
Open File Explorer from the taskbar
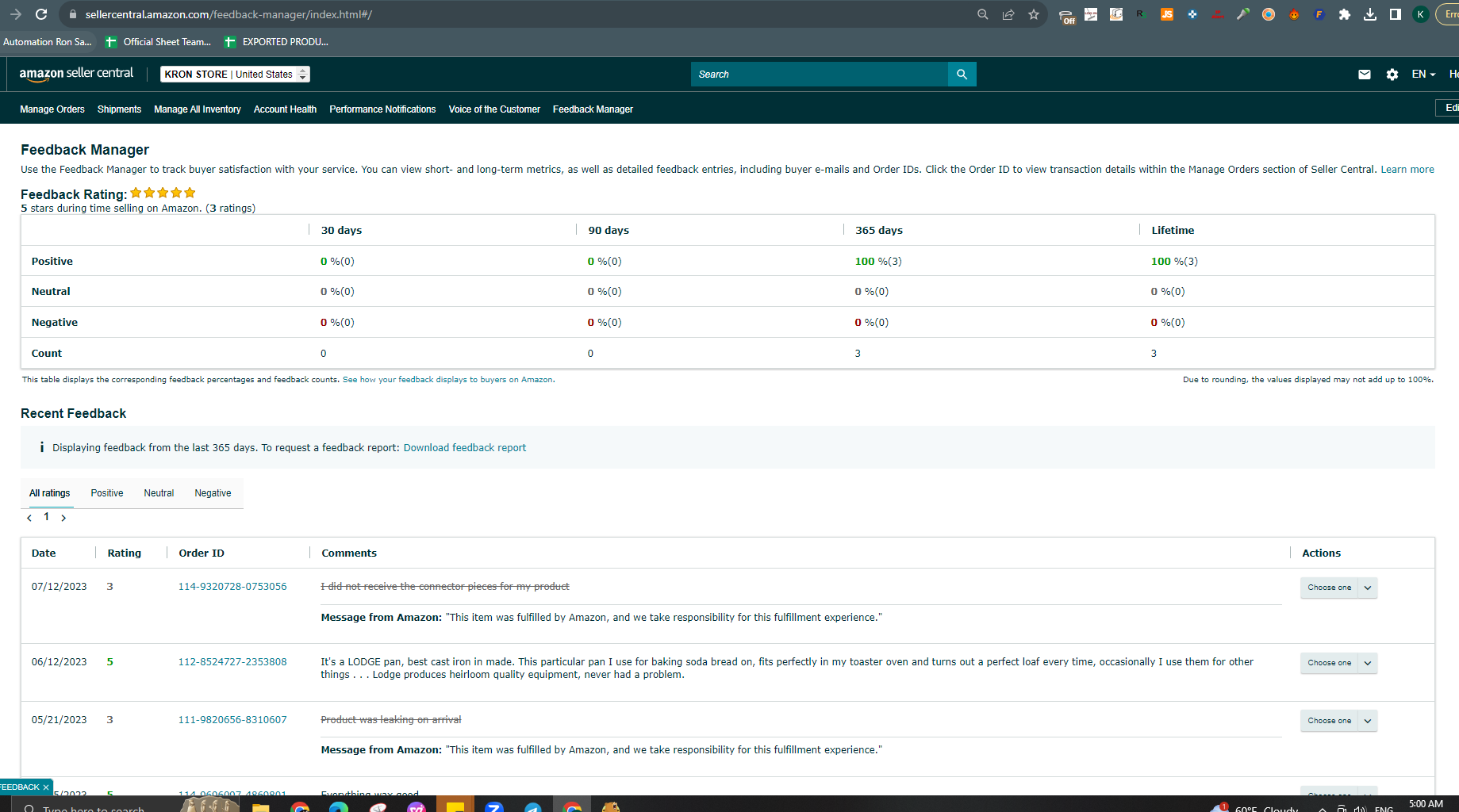(x=260, y=807)
